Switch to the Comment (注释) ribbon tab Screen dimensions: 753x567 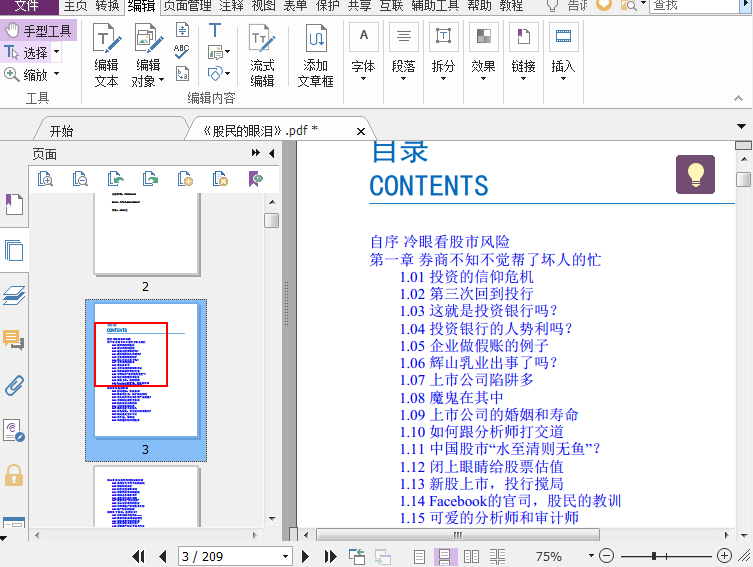[x=231, y=6]
